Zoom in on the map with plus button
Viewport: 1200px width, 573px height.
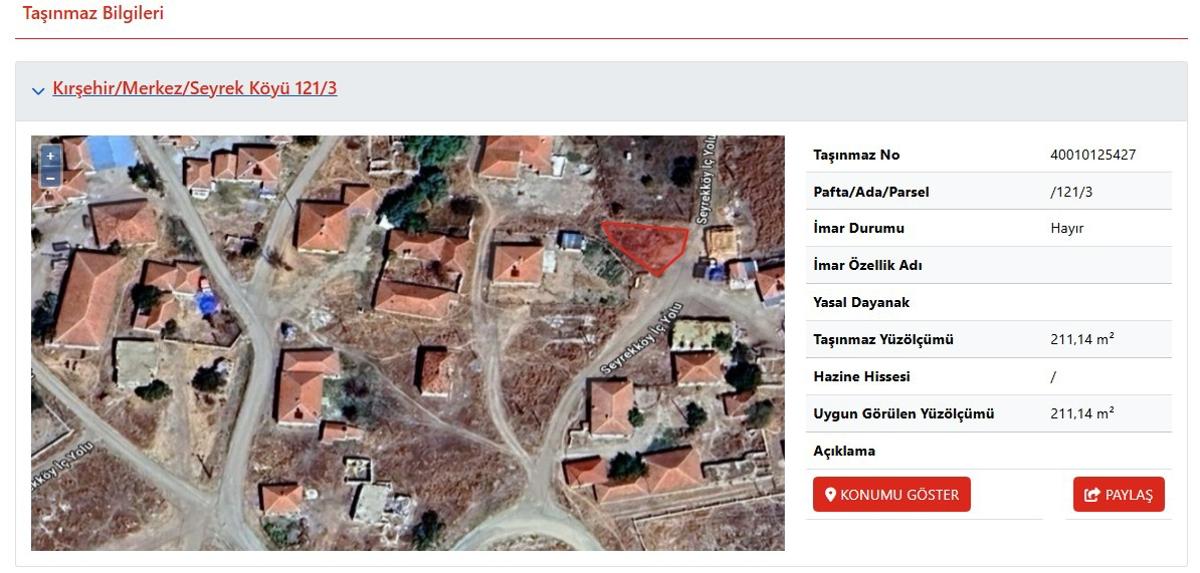click(x=50, y=157)
